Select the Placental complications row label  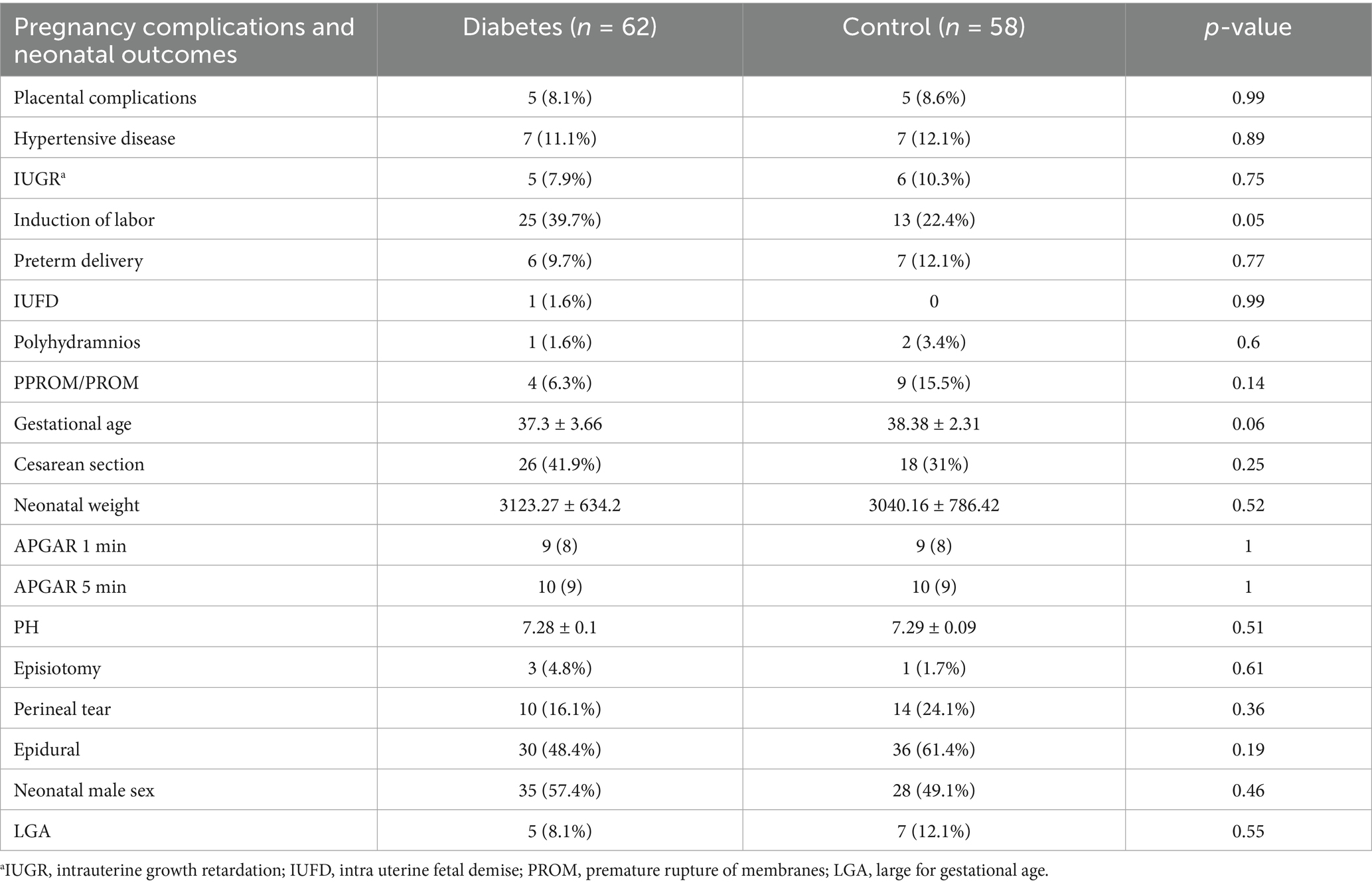105,98
